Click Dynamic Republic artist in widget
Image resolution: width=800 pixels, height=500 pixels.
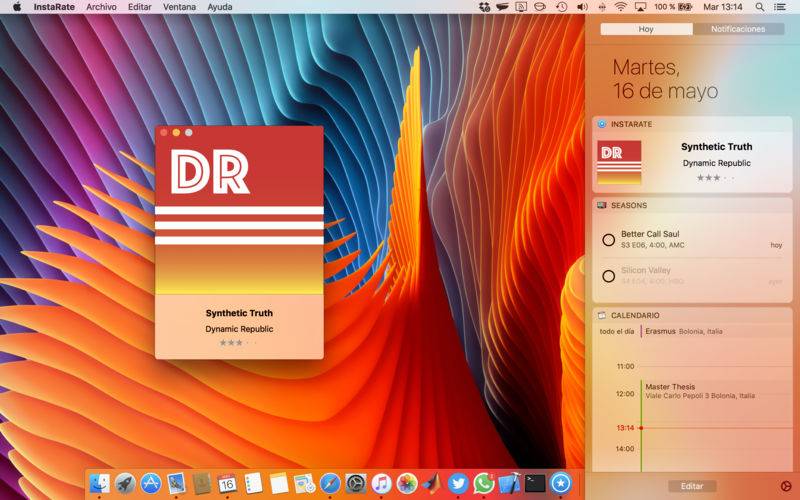point(716,163)
